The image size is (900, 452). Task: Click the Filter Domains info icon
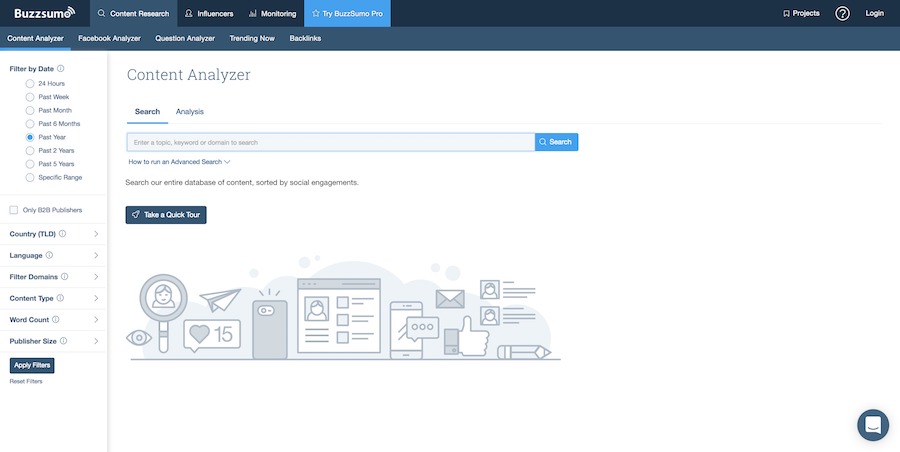(65, 276)
